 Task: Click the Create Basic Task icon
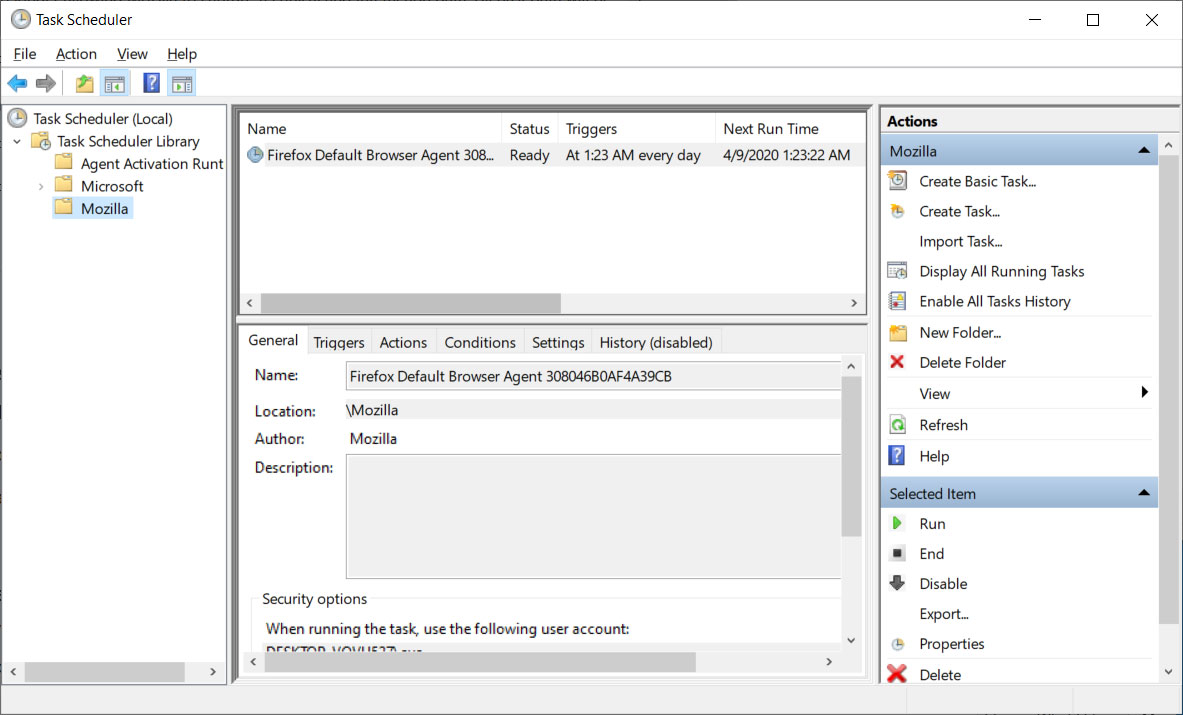[x=898, y=181]
